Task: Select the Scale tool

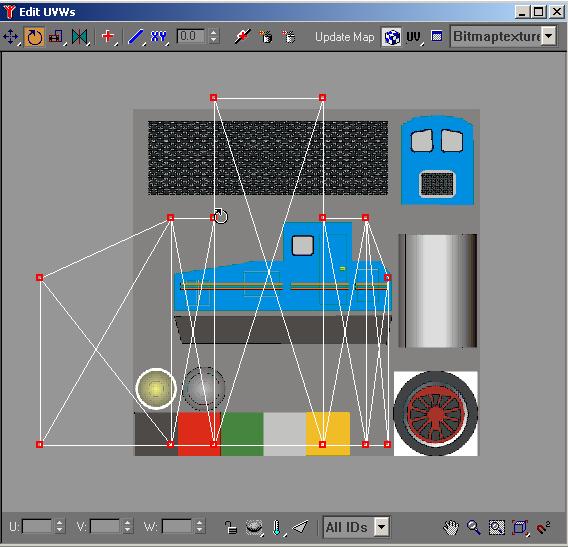Action: point(57,37)
